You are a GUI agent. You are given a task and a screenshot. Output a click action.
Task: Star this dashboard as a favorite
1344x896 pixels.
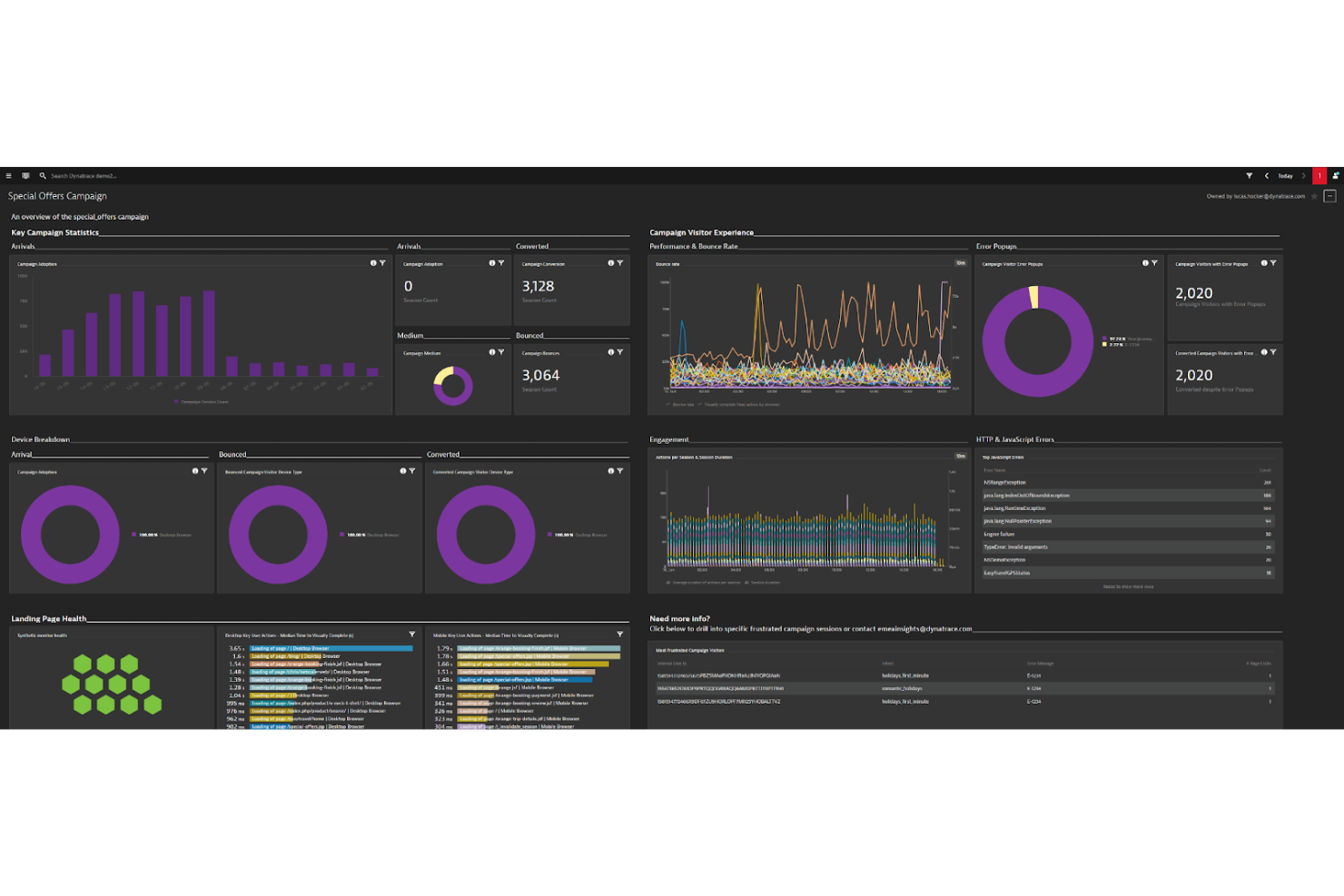[x=1314, y=196]
